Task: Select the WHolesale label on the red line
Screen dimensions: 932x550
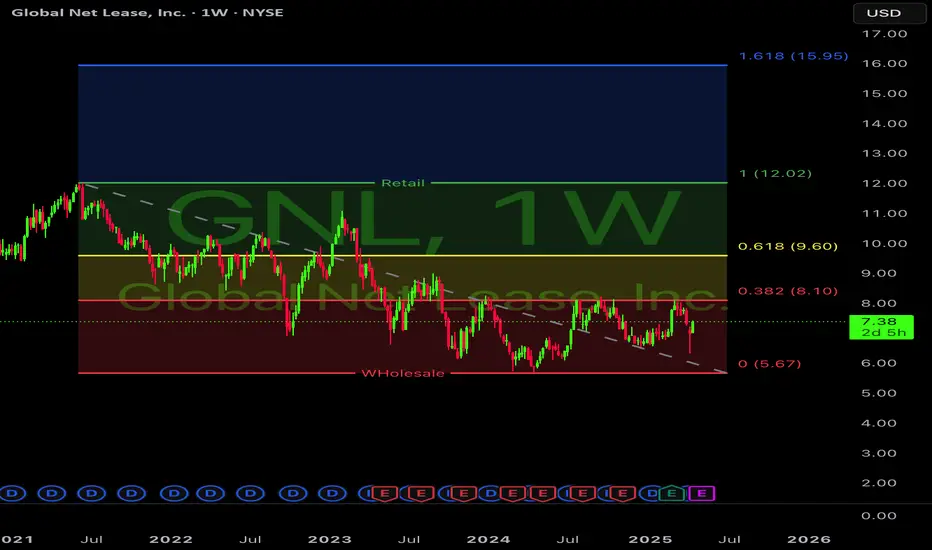Action: [402, 373]
